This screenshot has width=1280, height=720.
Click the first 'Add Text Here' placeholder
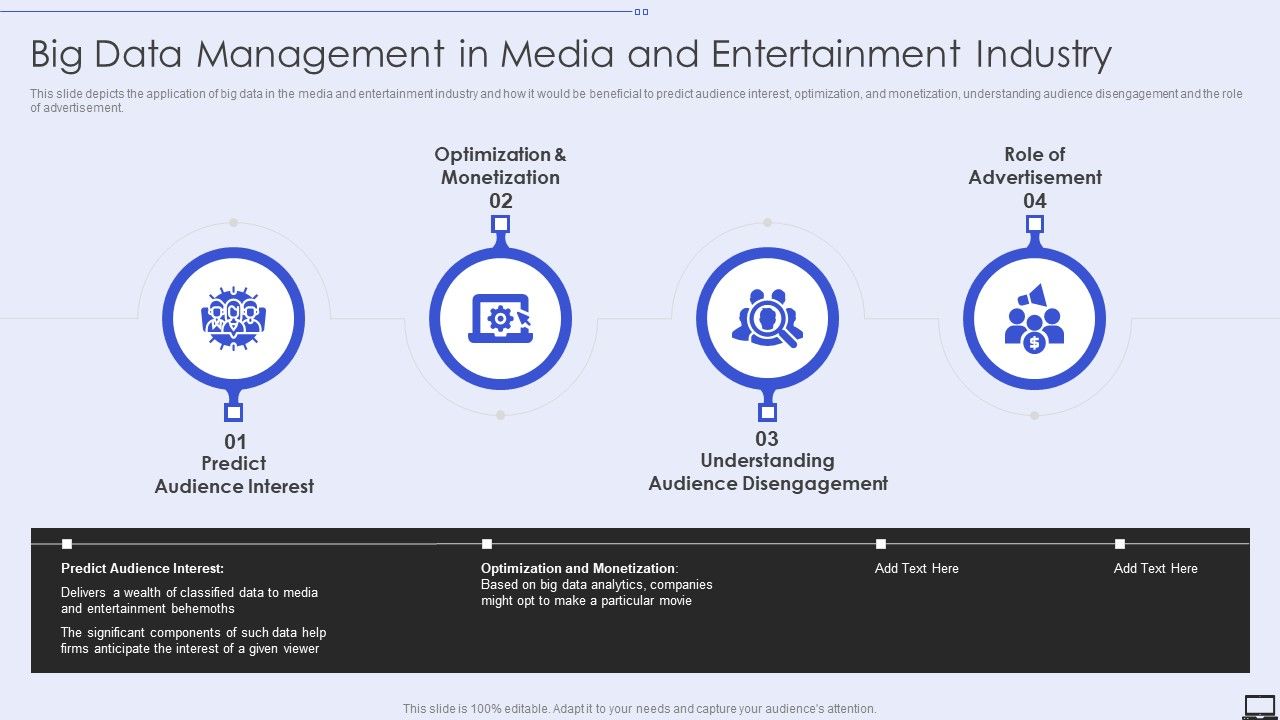click(x=917, y=568)
